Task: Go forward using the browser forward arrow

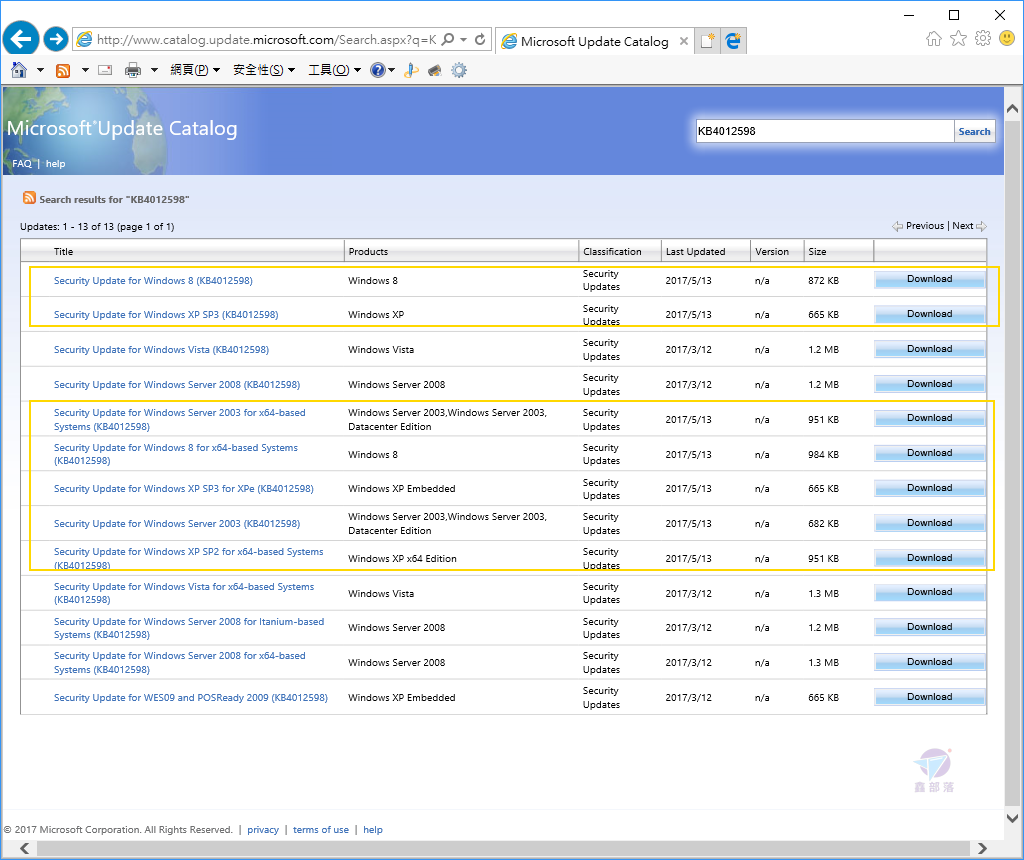Action: tap(56, 39)
